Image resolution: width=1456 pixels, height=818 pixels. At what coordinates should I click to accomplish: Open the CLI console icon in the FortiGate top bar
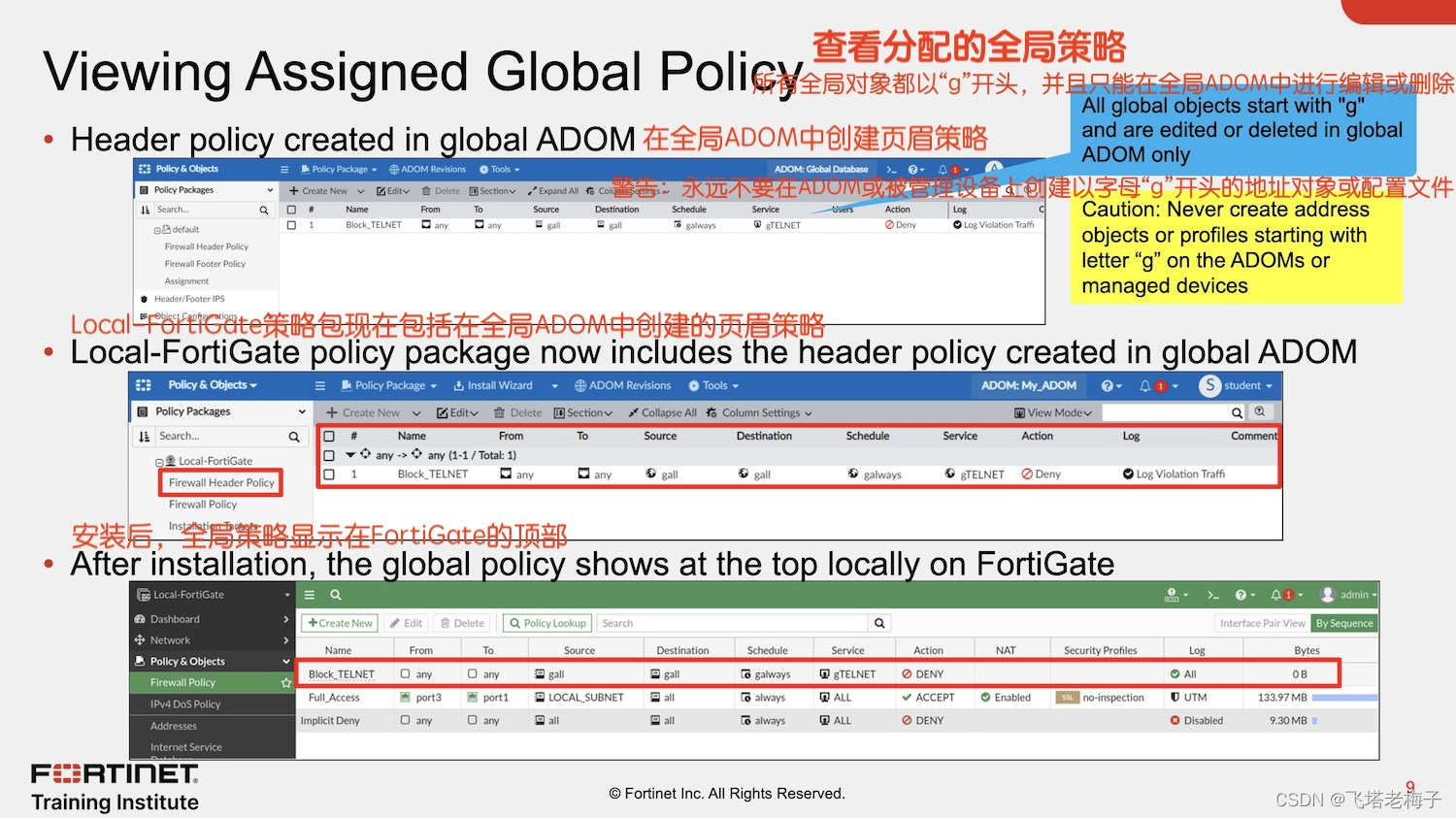coord(1212,595)
